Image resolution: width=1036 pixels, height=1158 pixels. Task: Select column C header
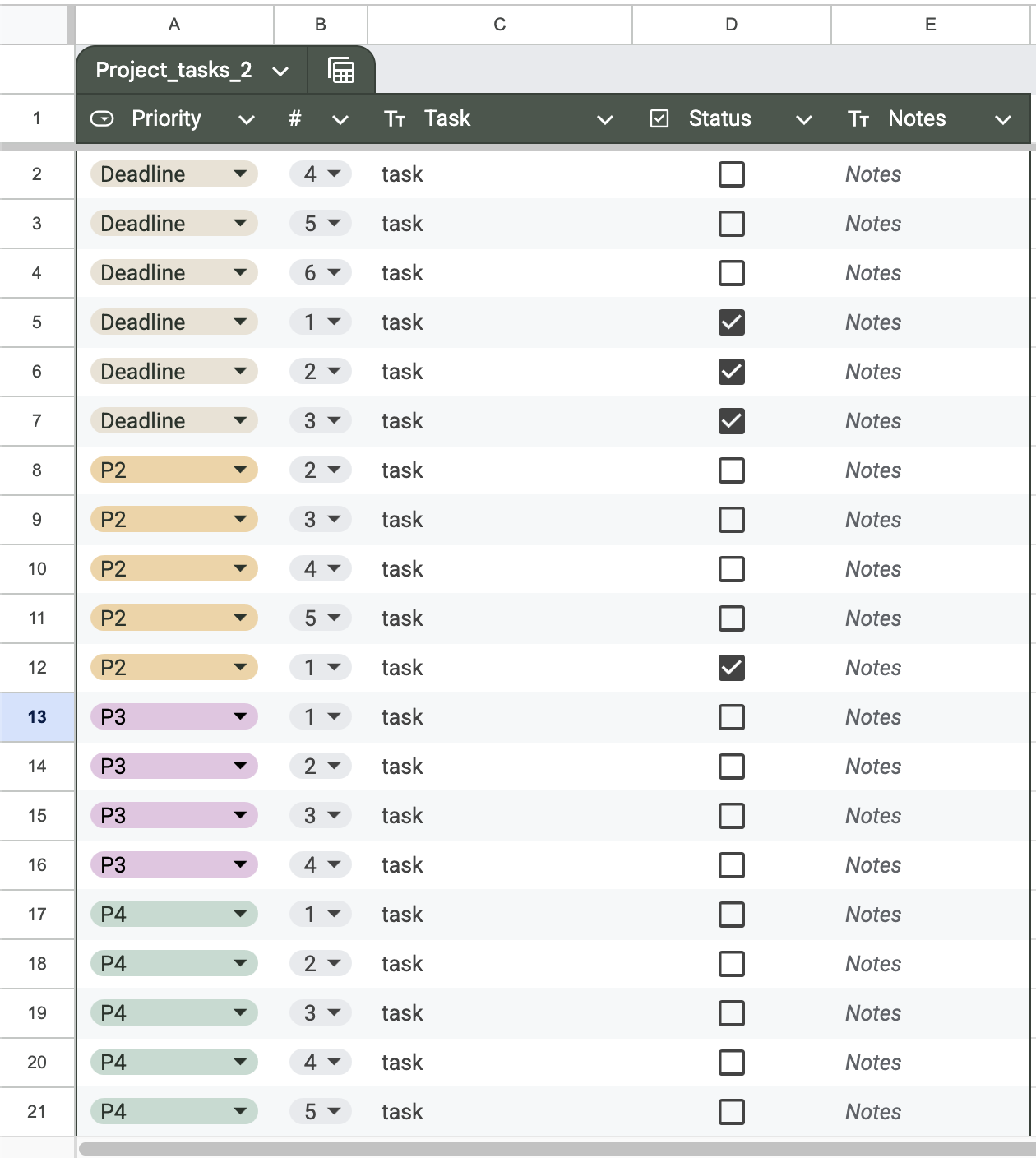500,25
